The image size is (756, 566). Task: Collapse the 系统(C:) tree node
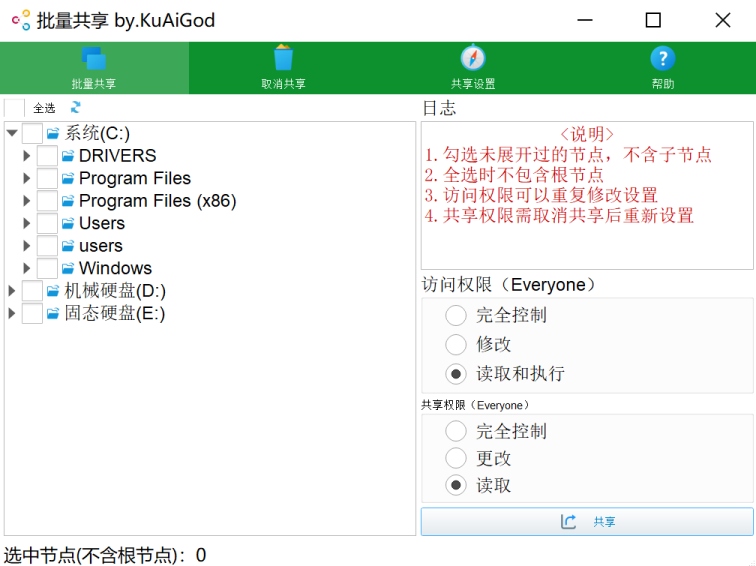pos(13,133)
